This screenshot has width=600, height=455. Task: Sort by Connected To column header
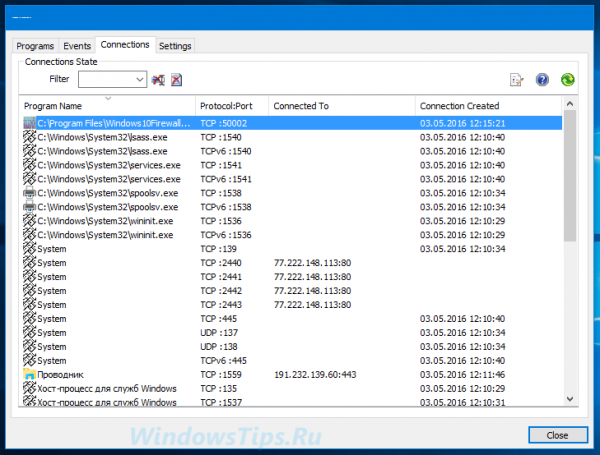pos(342,106)
